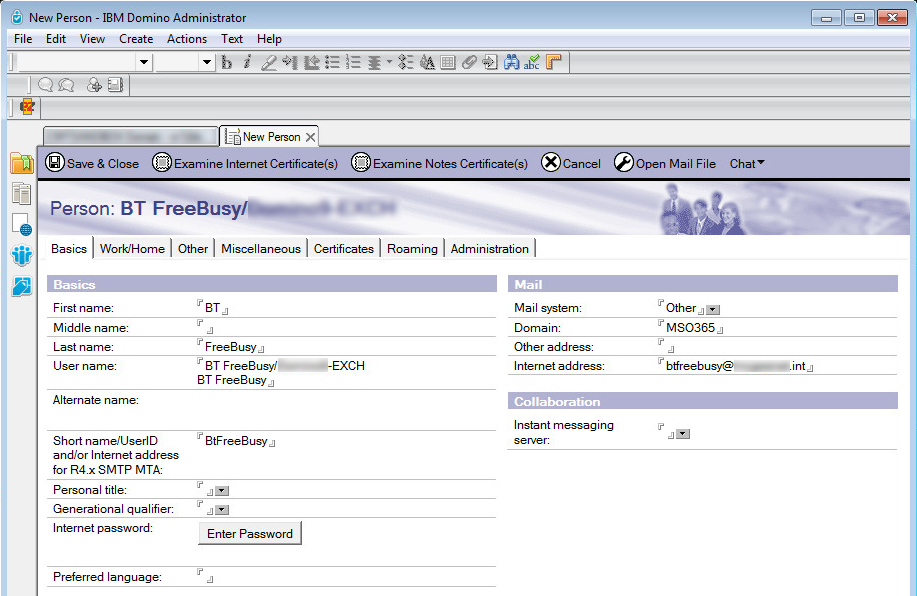This screenshot has height=596, width=917.
Task: Switch to the blurred tab before New Person
Action: coord(130,137)
